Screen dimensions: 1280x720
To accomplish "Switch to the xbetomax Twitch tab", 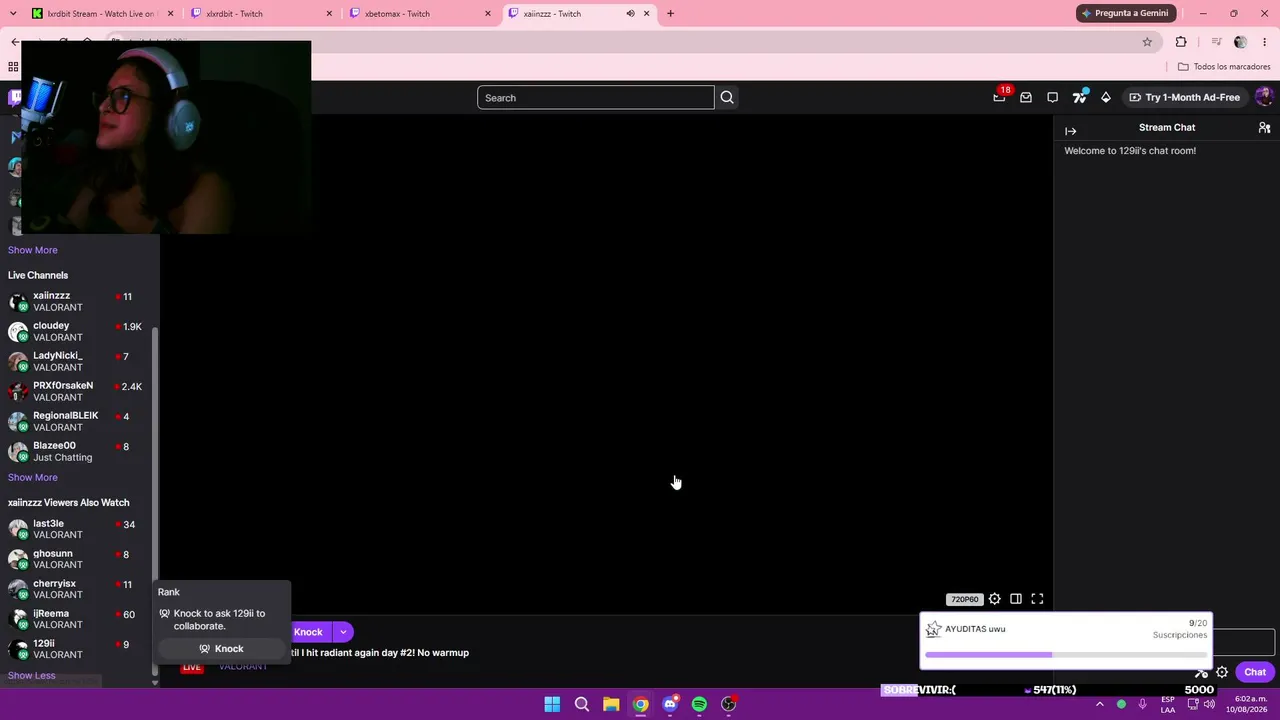I will coord(420,14).
